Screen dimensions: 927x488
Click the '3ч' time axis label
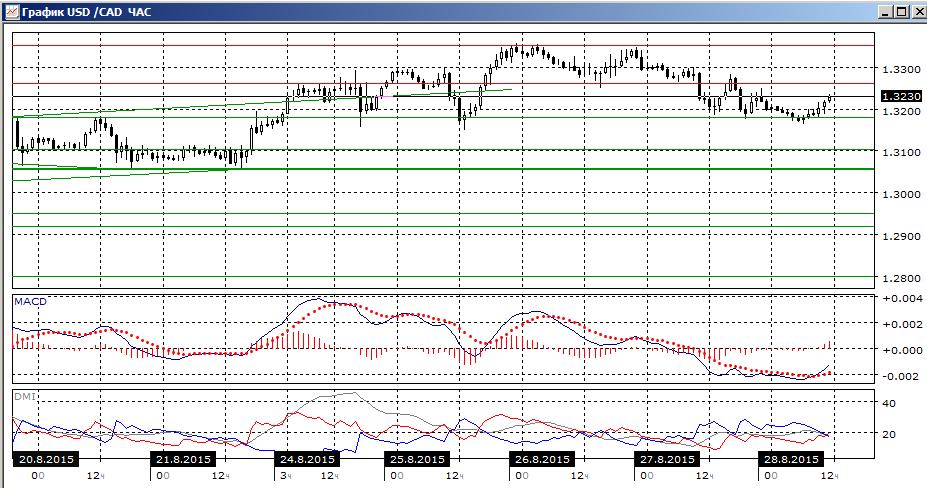(286, 476)
